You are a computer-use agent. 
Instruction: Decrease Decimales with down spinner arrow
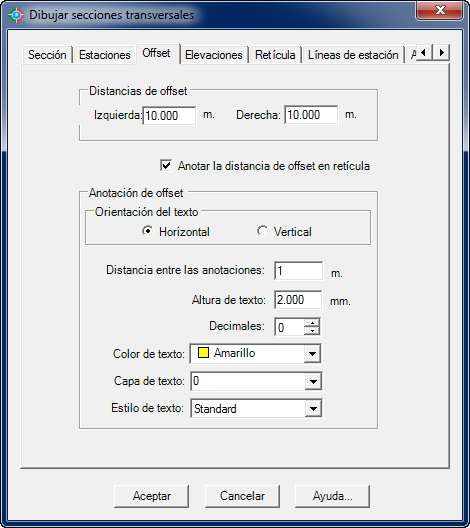click(x=312, y=331)
